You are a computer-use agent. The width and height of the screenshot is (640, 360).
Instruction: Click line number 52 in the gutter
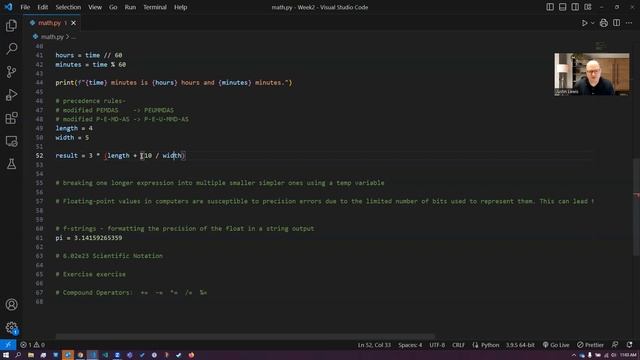pos(40,156)
